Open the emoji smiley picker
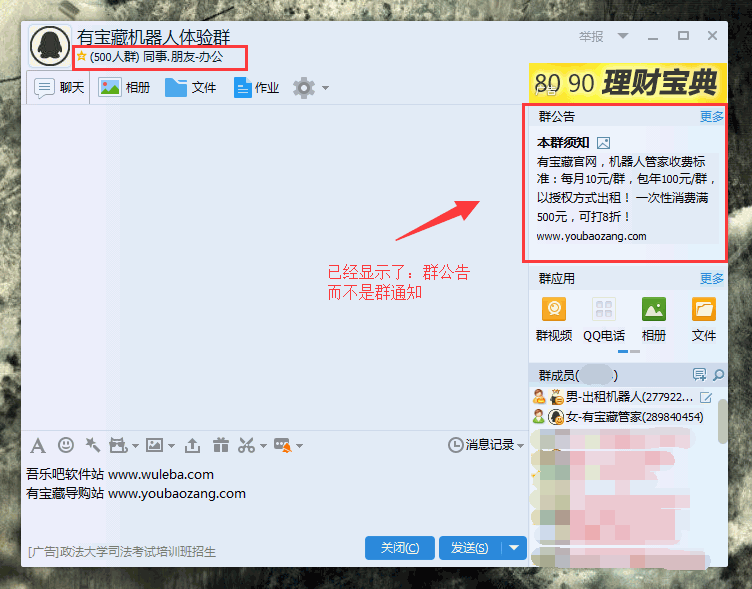The width and height of the screenshot is (752, 589). pos(66,445)
